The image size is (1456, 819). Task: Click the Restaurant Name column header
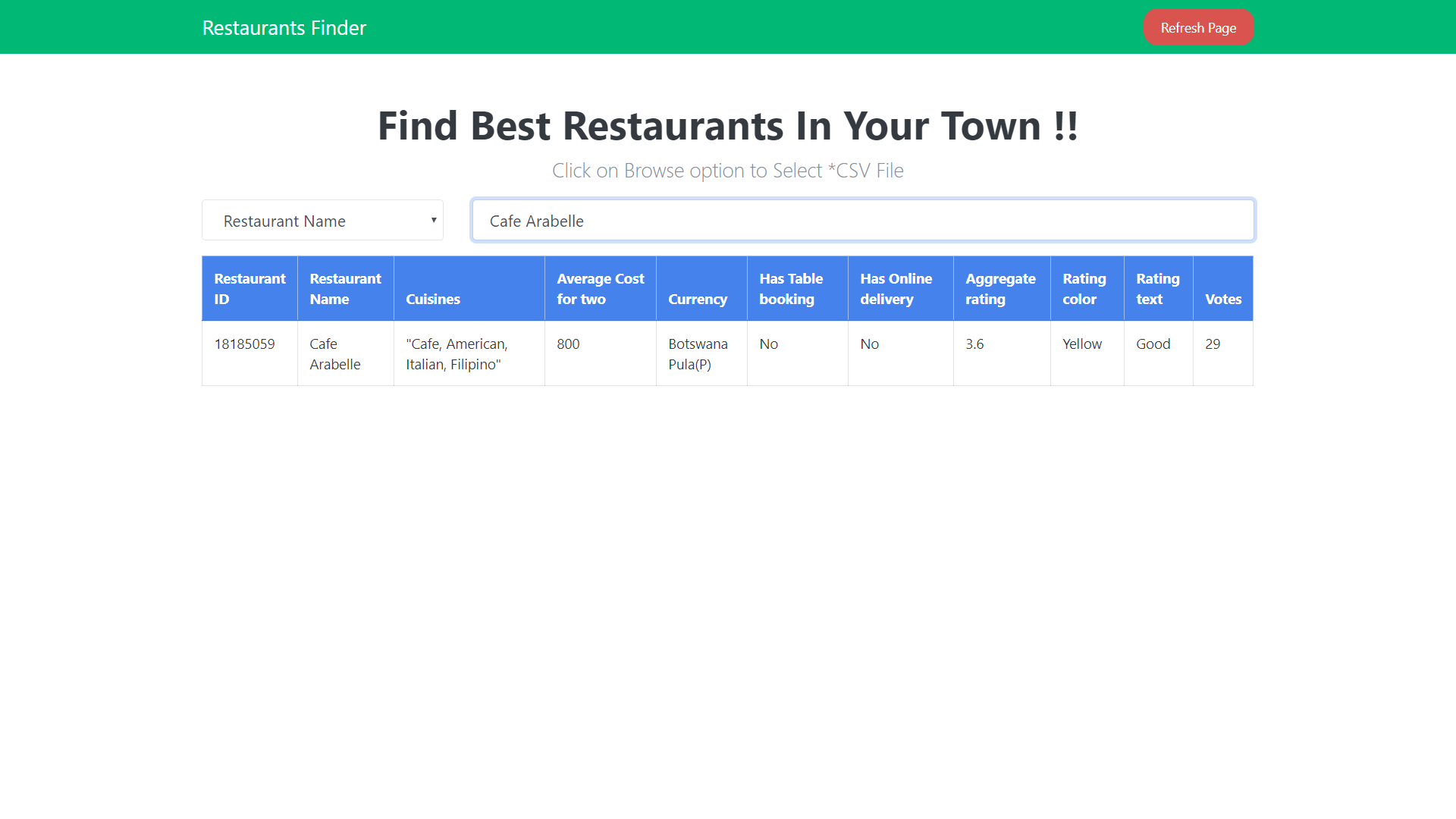click(x=345, y=288)
